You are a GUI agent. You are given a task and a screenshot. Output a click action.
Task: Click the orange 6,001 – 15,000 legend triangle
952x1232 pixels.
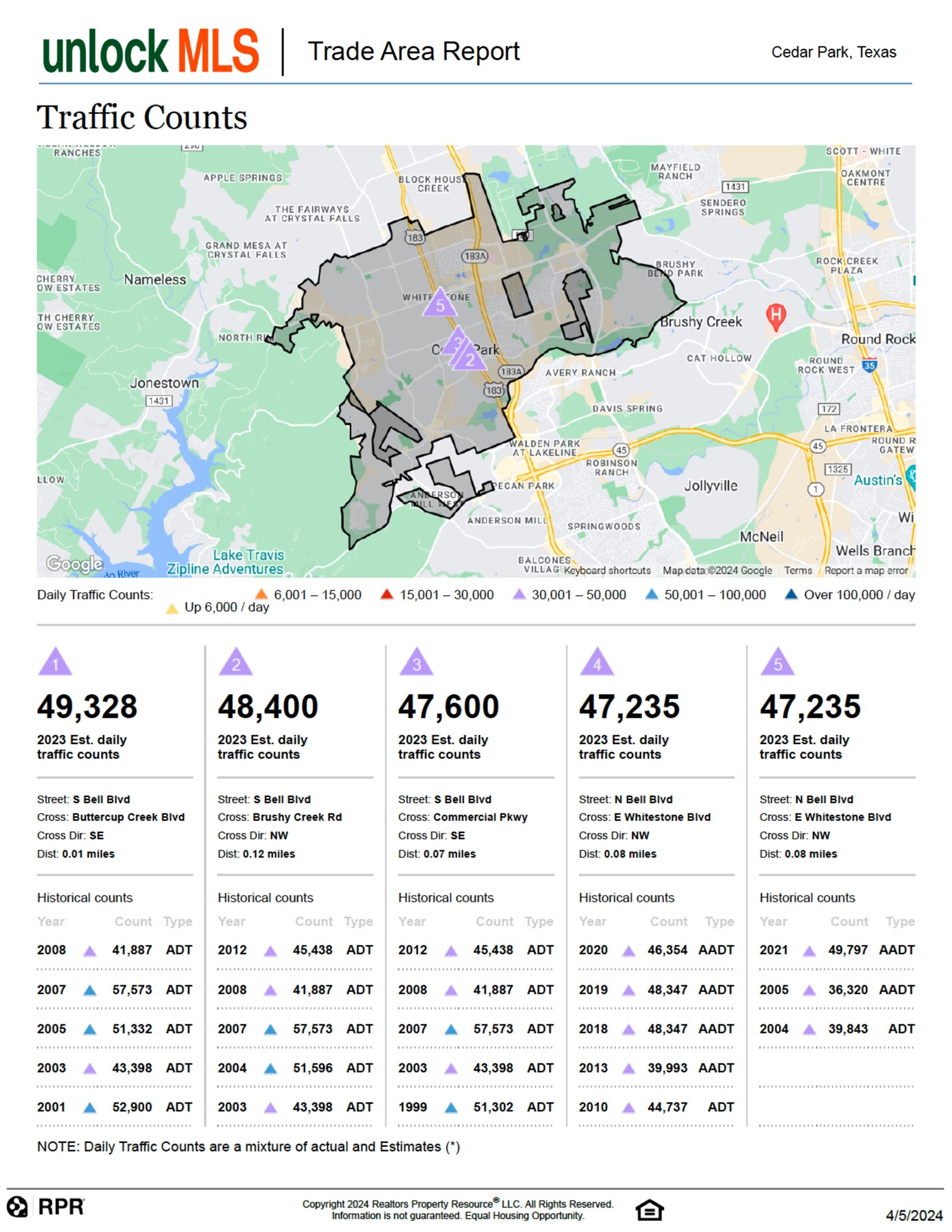261,594
